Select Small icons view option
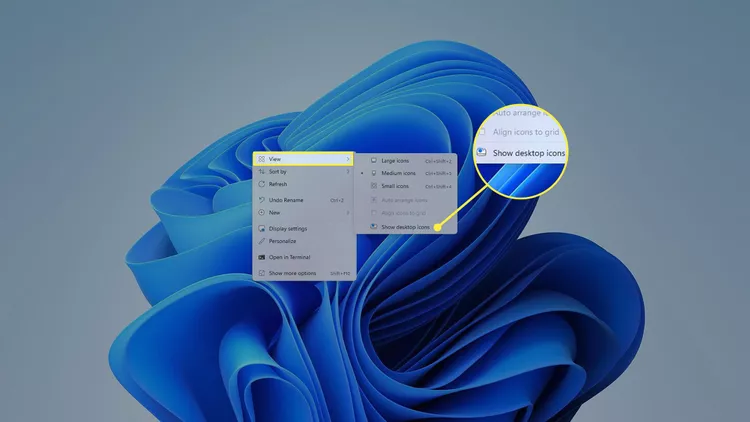Image resolution: width=750 pixels, height=422 pixels. pos(406,186)
